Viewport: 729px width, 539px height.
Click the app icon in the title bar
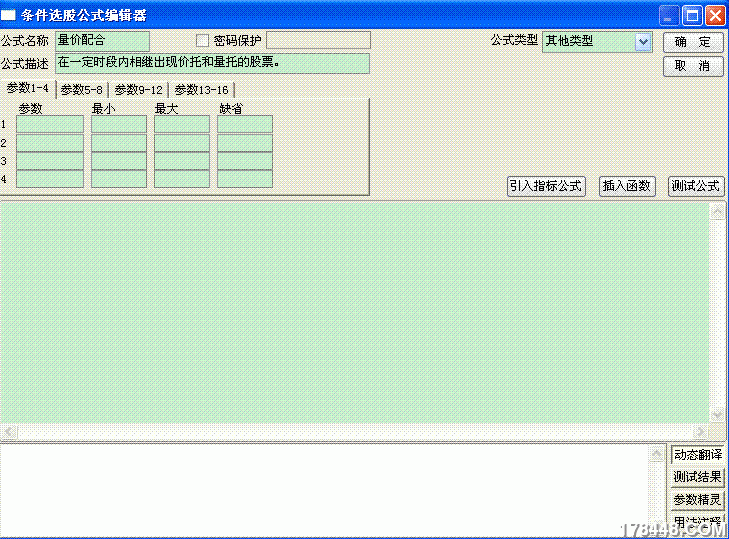click(x=10, y=15)
